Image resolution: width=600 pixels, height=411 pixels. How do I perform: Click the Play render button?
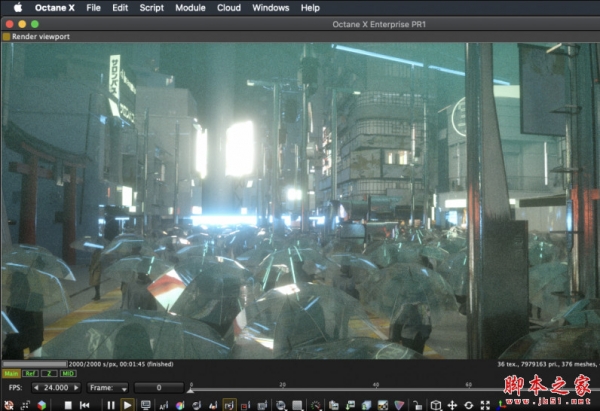click(127, 405)
